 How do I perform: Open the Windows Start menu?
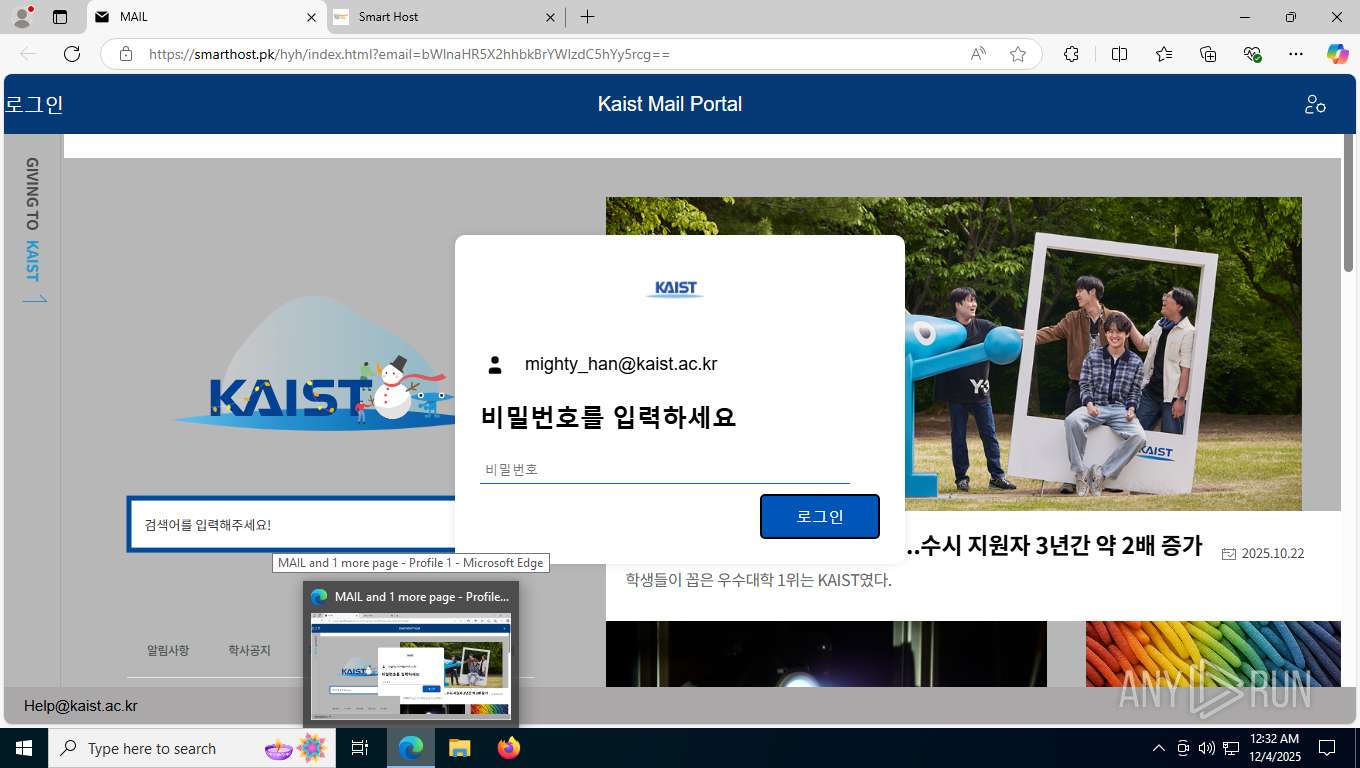pyautogui.click(x=24, y=748)
